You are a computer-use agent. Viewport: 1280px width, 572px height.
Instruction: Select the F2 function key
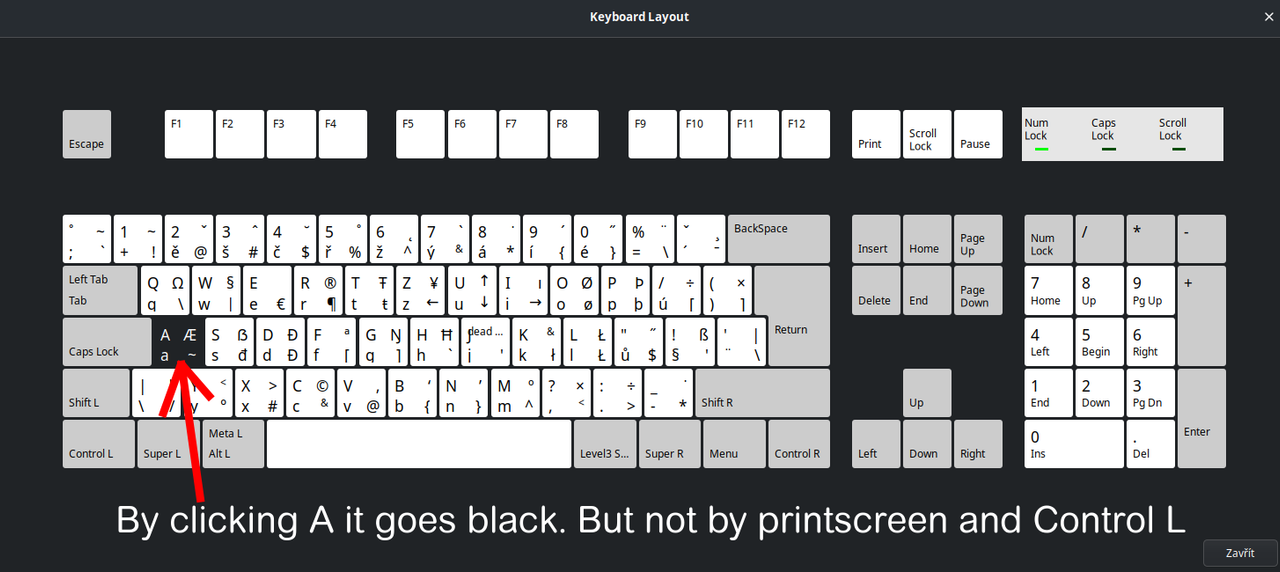(240, 134)
